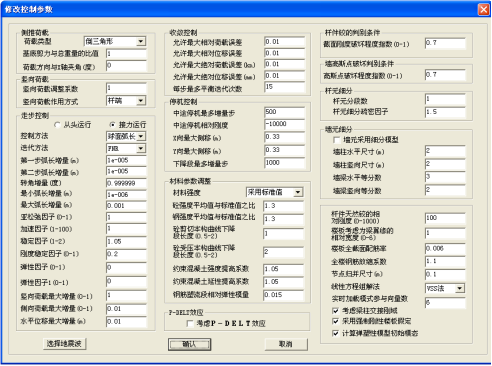Click the 墙柱水平尺寸 field
The width and height of the screenshot is (492, 366).
[445, 151]
